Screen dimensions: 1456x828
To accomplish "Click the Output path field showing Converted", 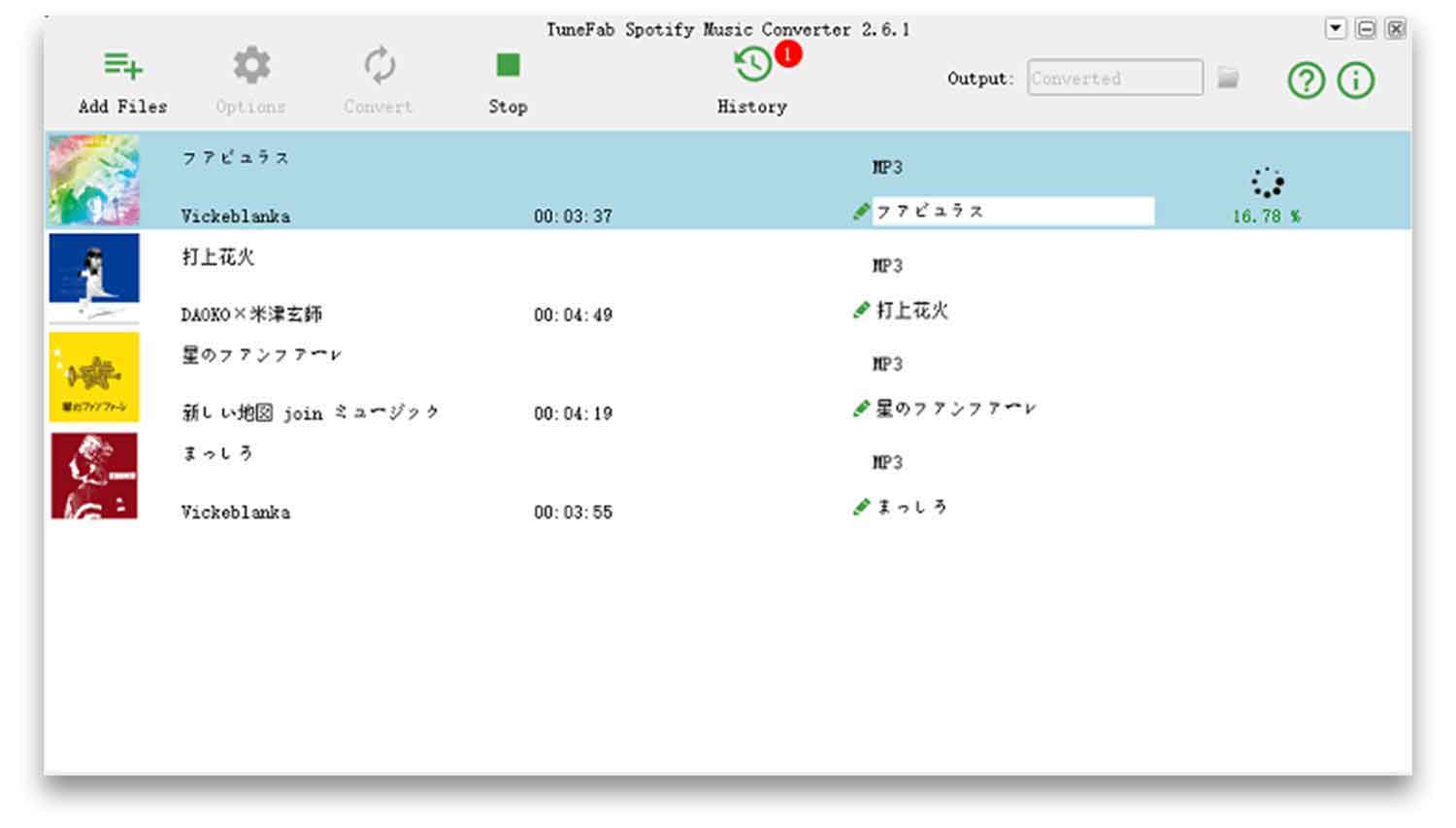I will [1114, 78].
